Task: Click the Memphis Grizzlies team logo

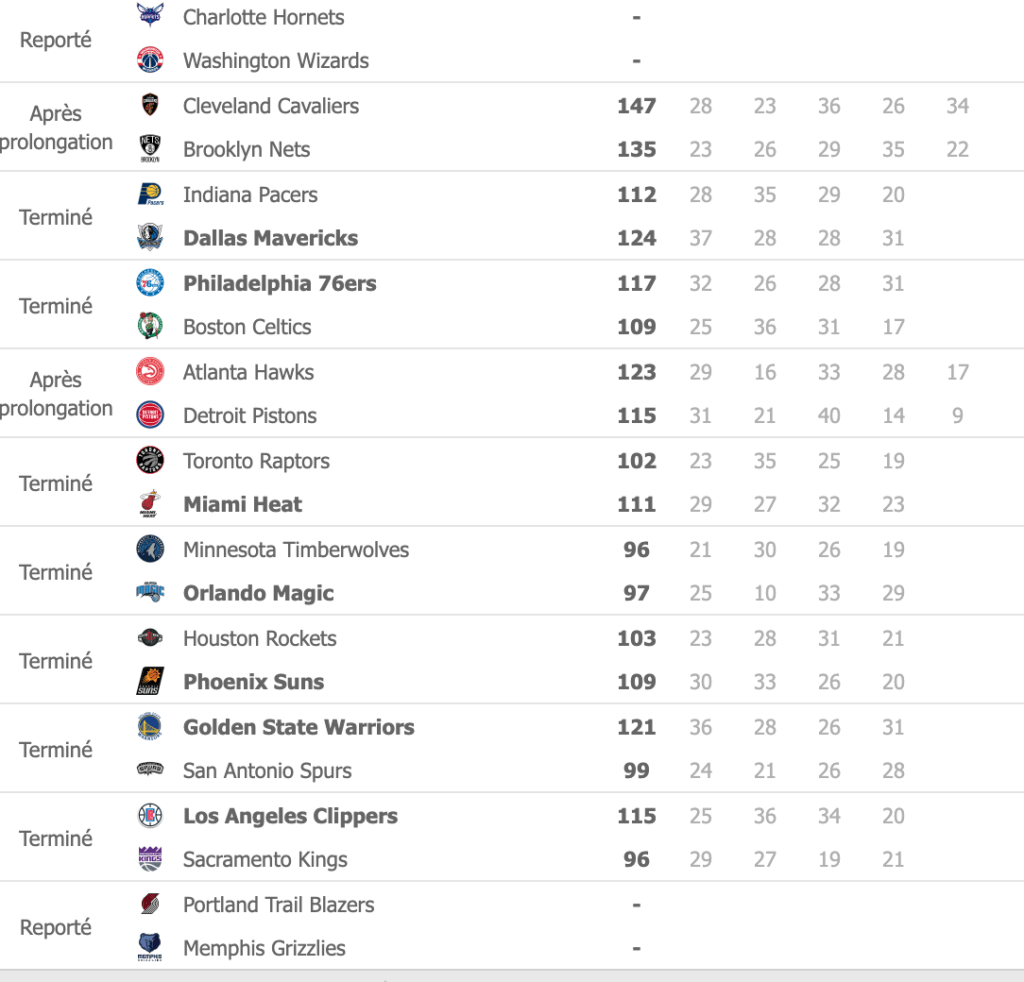Action: pos(149,948)
